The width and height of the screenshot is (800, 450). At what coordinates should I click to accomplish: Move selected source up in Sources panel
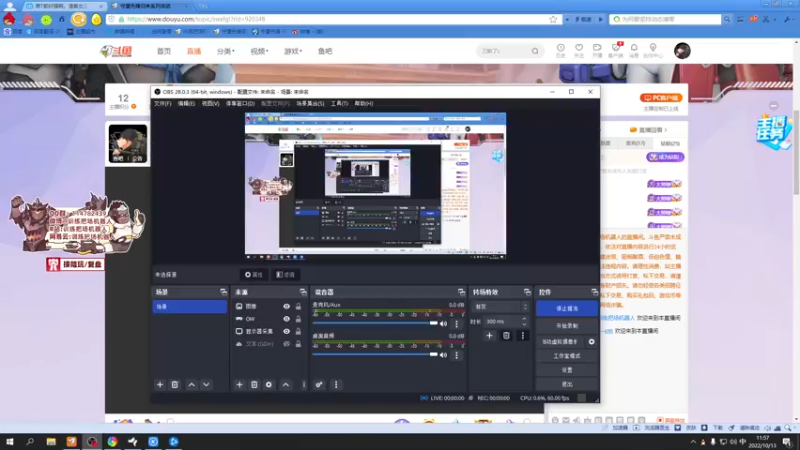tap(286, 385)
